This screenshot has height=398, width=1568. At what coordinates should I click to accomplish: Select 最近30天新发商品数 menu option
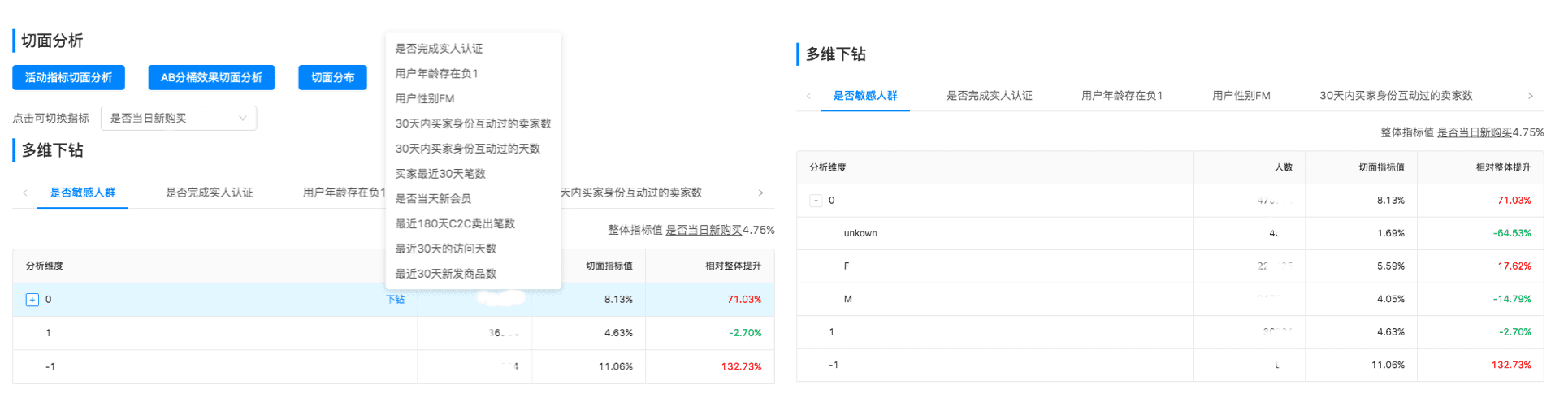445,274
